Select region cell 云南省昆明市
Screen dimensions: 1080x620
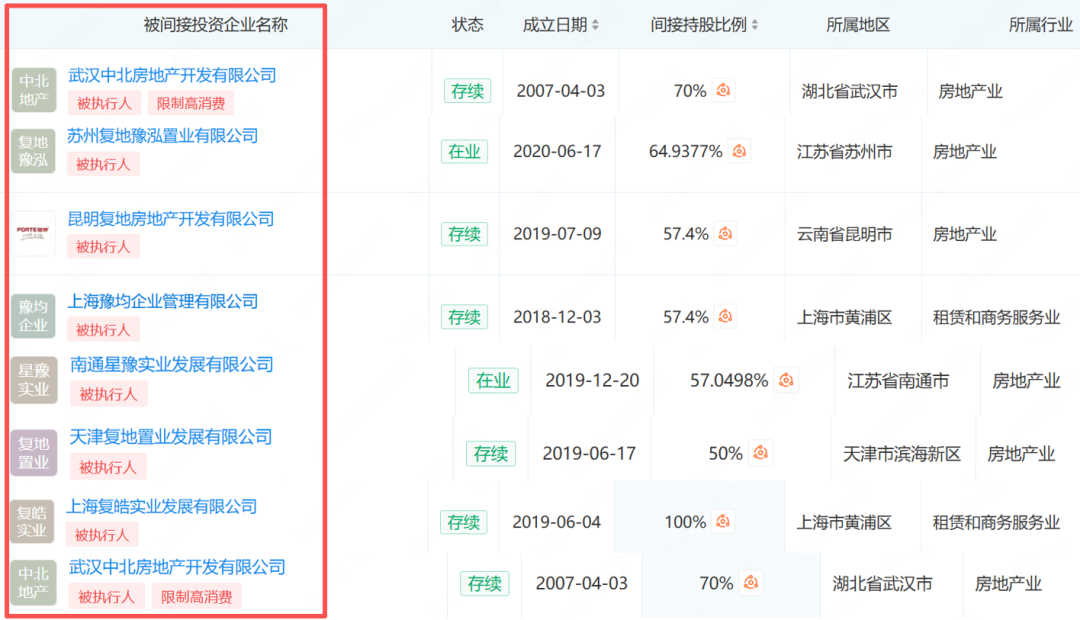(844, 234)
